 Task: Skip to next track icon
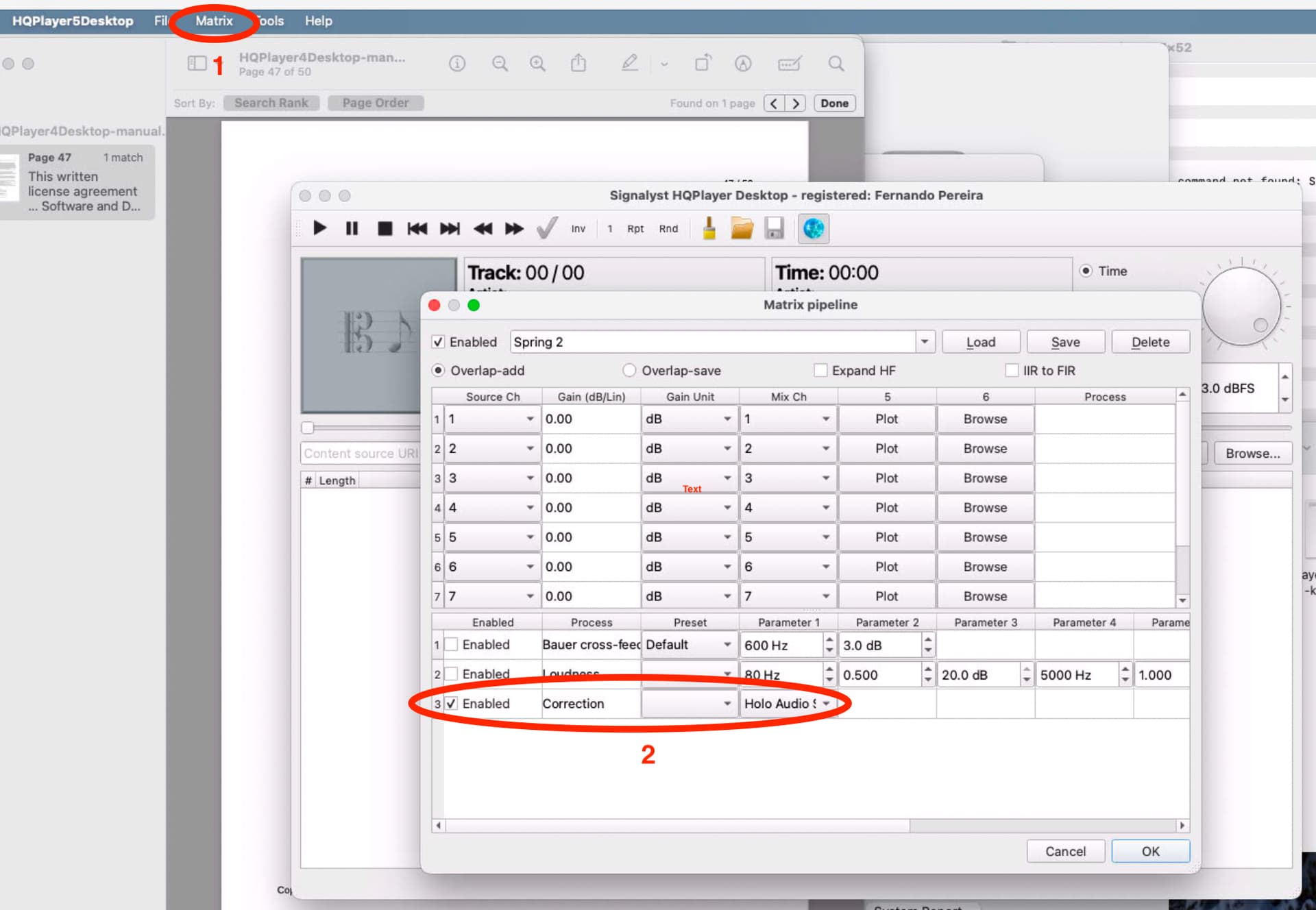tap(450, 228)
